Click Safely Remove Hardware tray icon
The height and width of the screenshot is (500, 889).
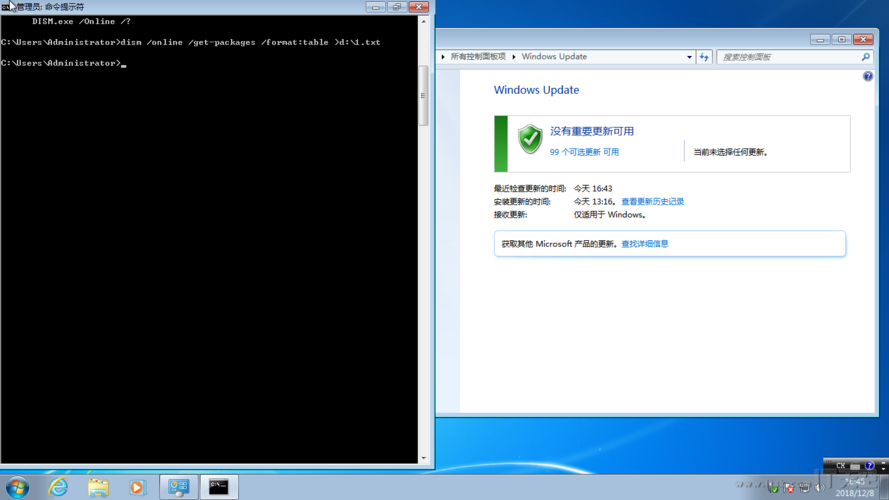point(773,487)
